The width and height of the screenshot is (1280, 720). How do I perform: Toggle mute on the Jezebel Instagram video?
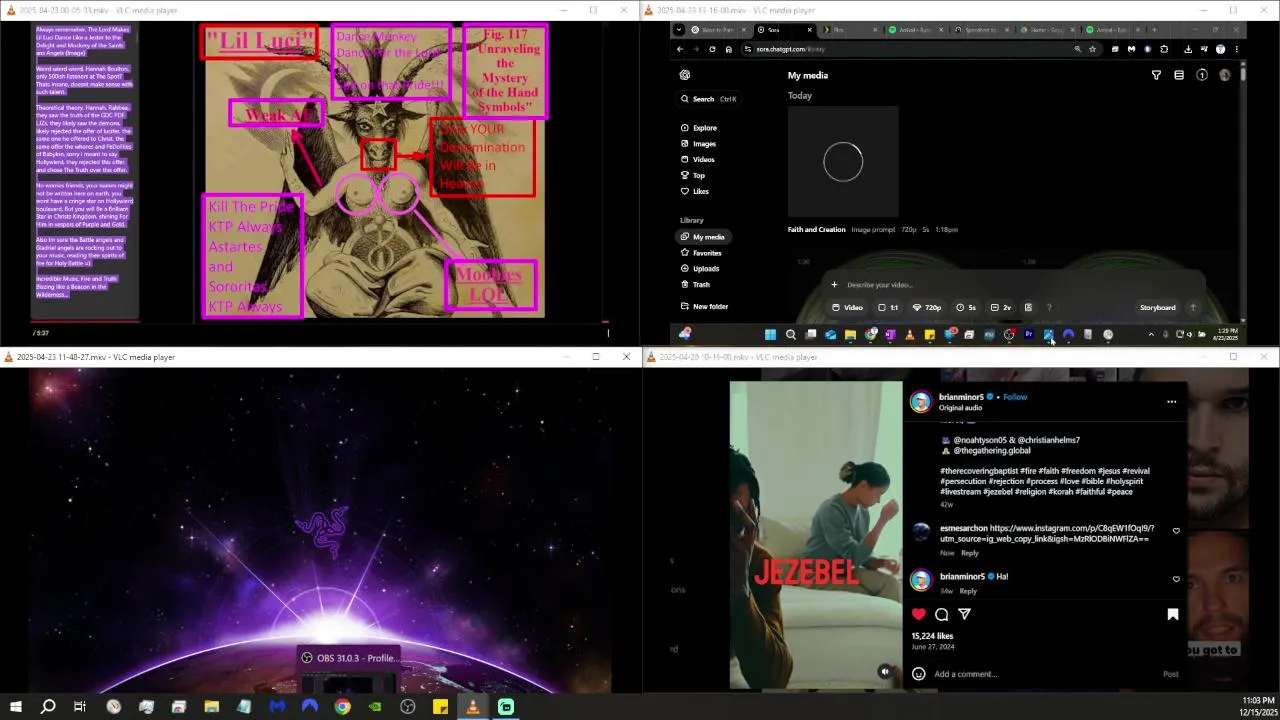tap(884, 672)
